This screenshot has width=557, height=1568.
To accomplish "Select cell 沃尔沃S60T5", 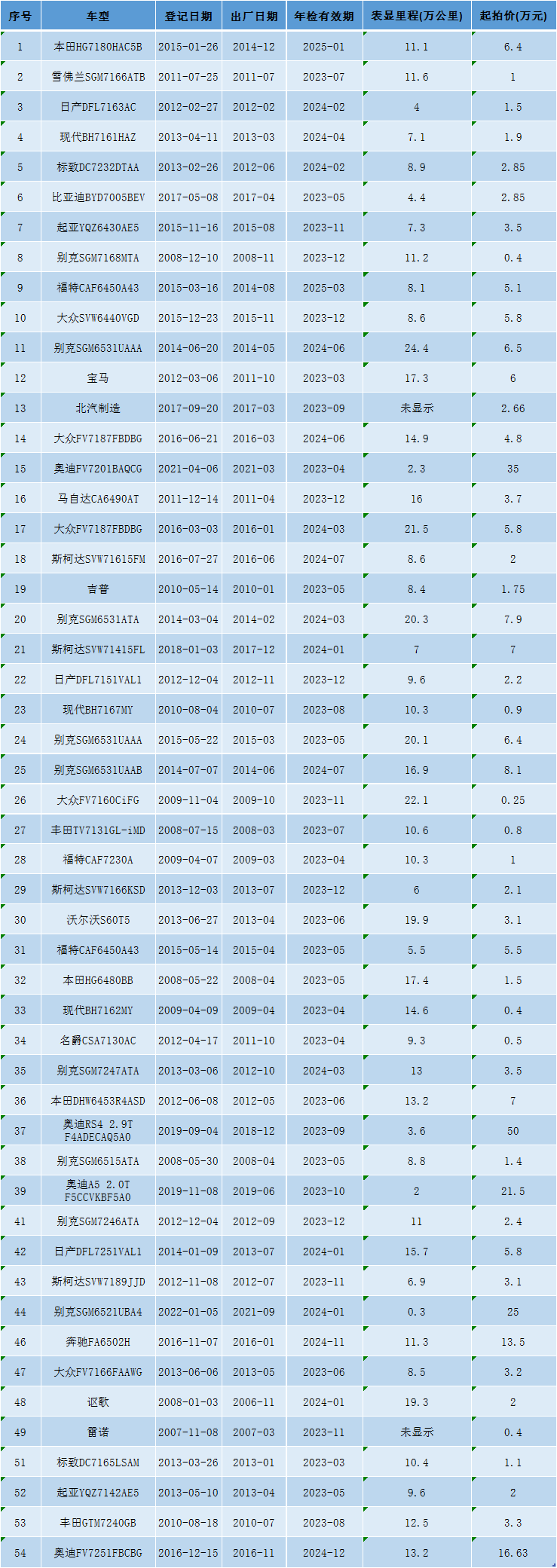I will (x=98, y=920).
